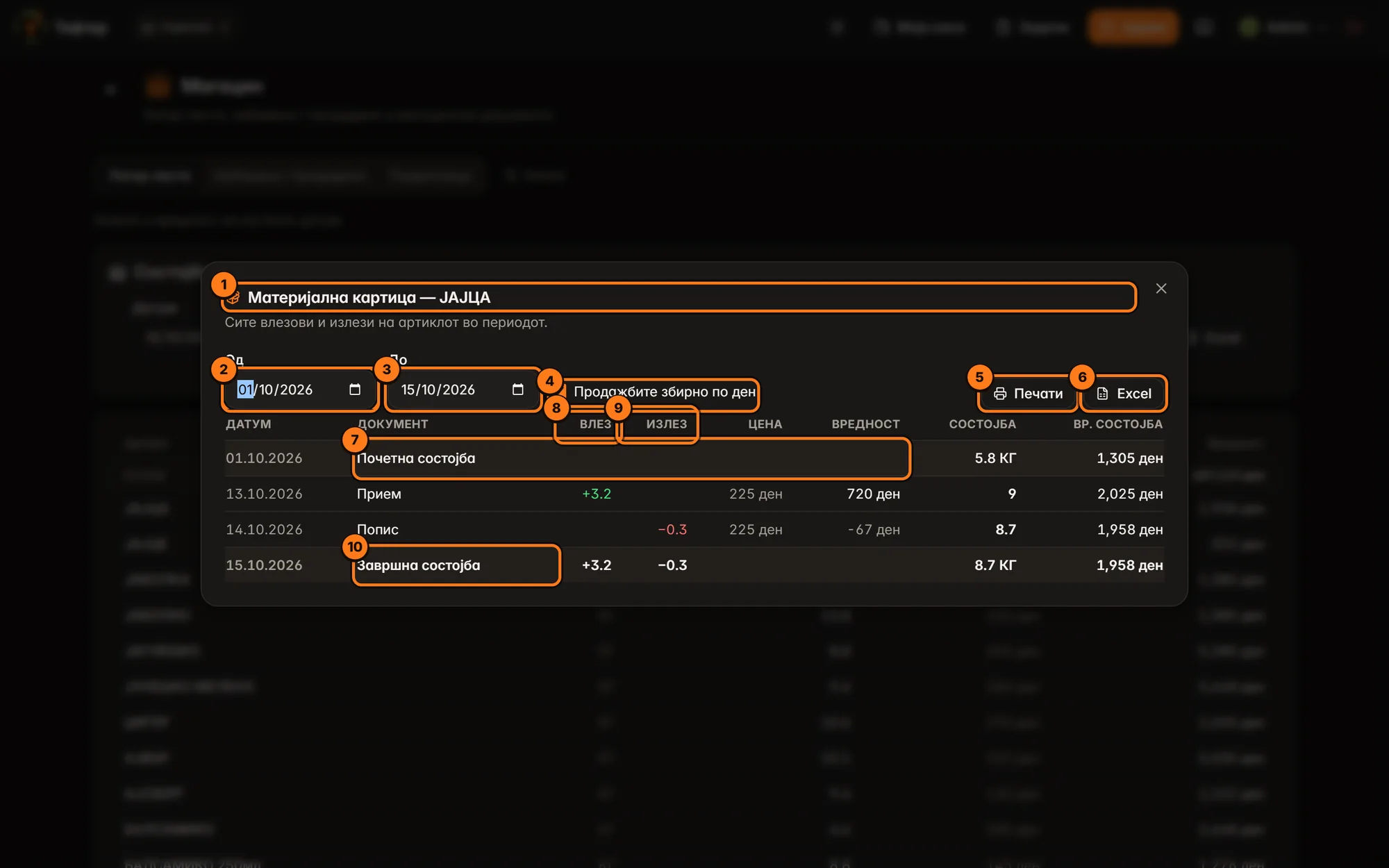This screenshot has height=868, width=1389.
Task: Click the ВР. СОСТОЈБА column header
Action: [x=1117, y=424]
